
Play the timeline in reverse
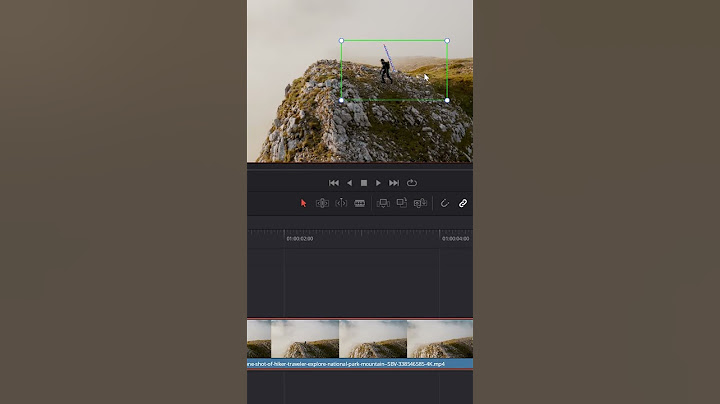tap(349, 183)
